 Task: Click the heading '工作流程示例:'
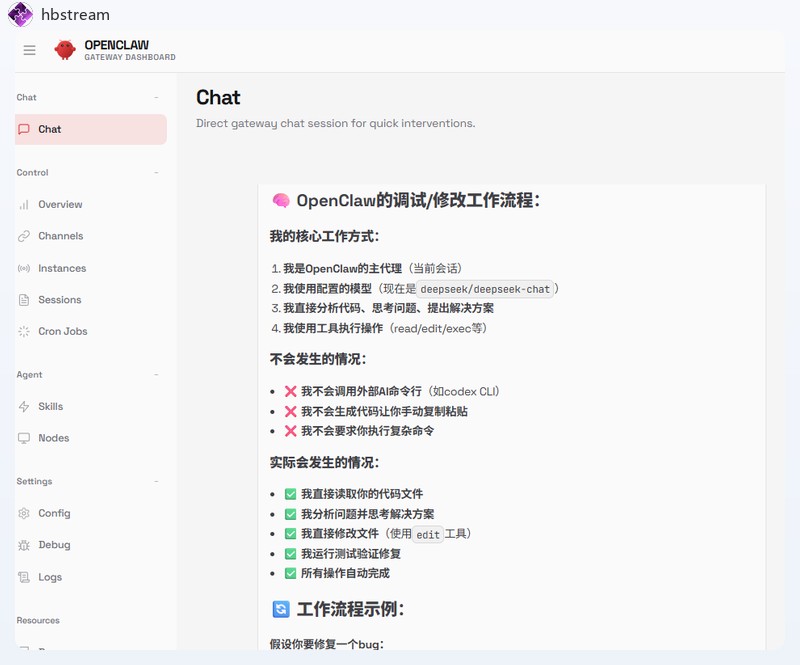pyautogui.click(x=351, y=609)
